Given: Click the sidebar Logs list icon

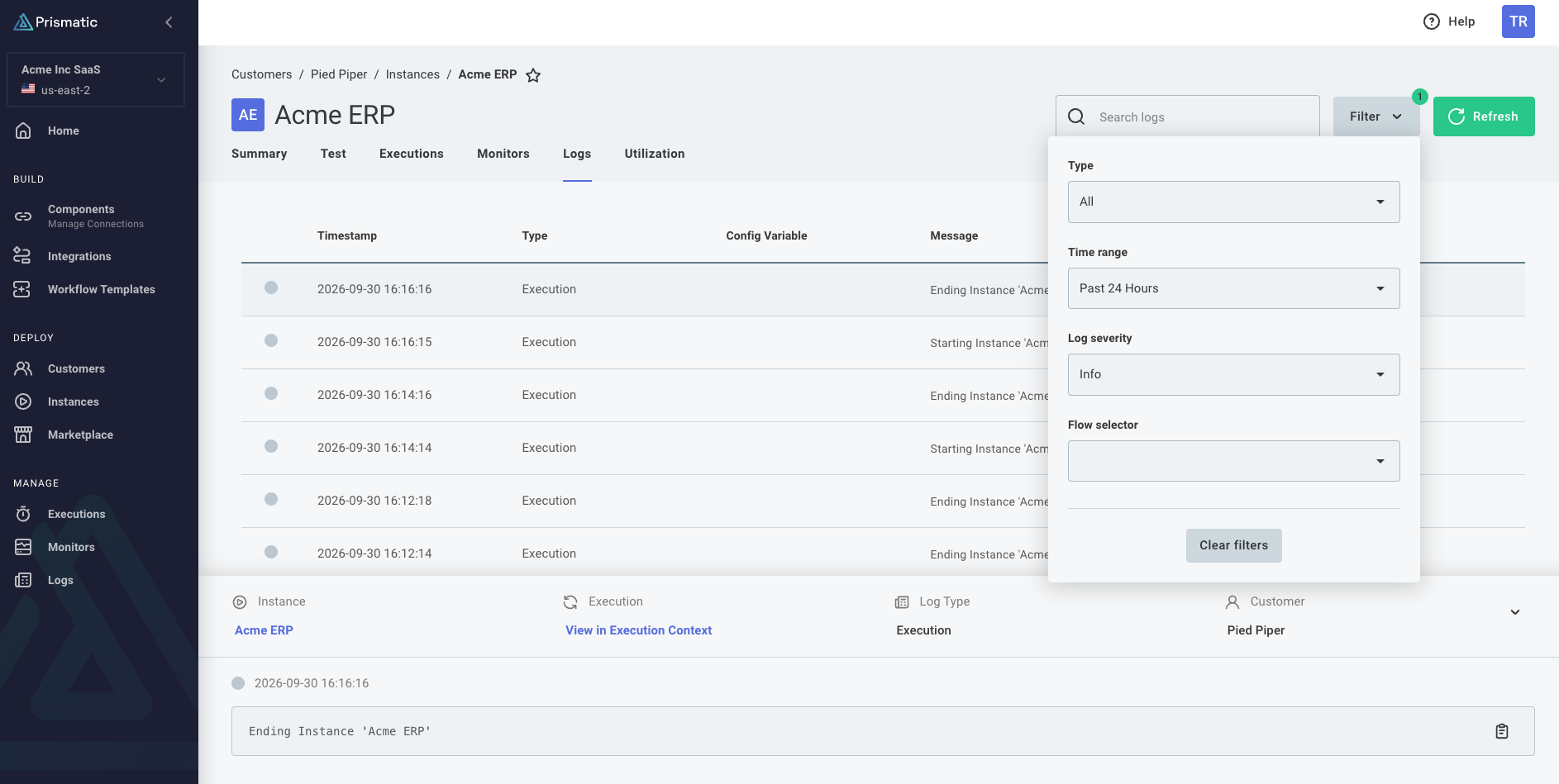Looking at the screenshot, I should pyautogui.click(x=23, y=580).
